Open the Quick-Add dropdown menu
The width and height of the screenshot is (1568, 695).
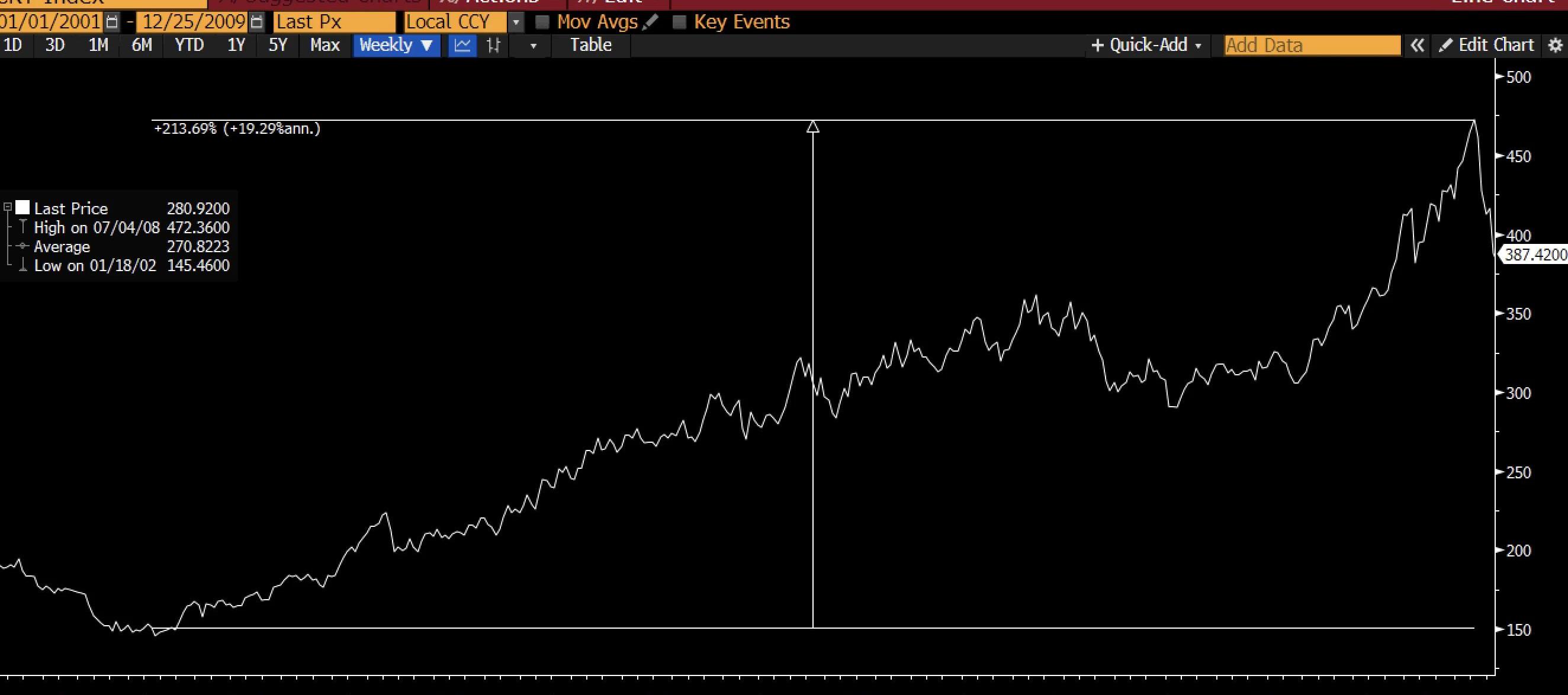1147,45
